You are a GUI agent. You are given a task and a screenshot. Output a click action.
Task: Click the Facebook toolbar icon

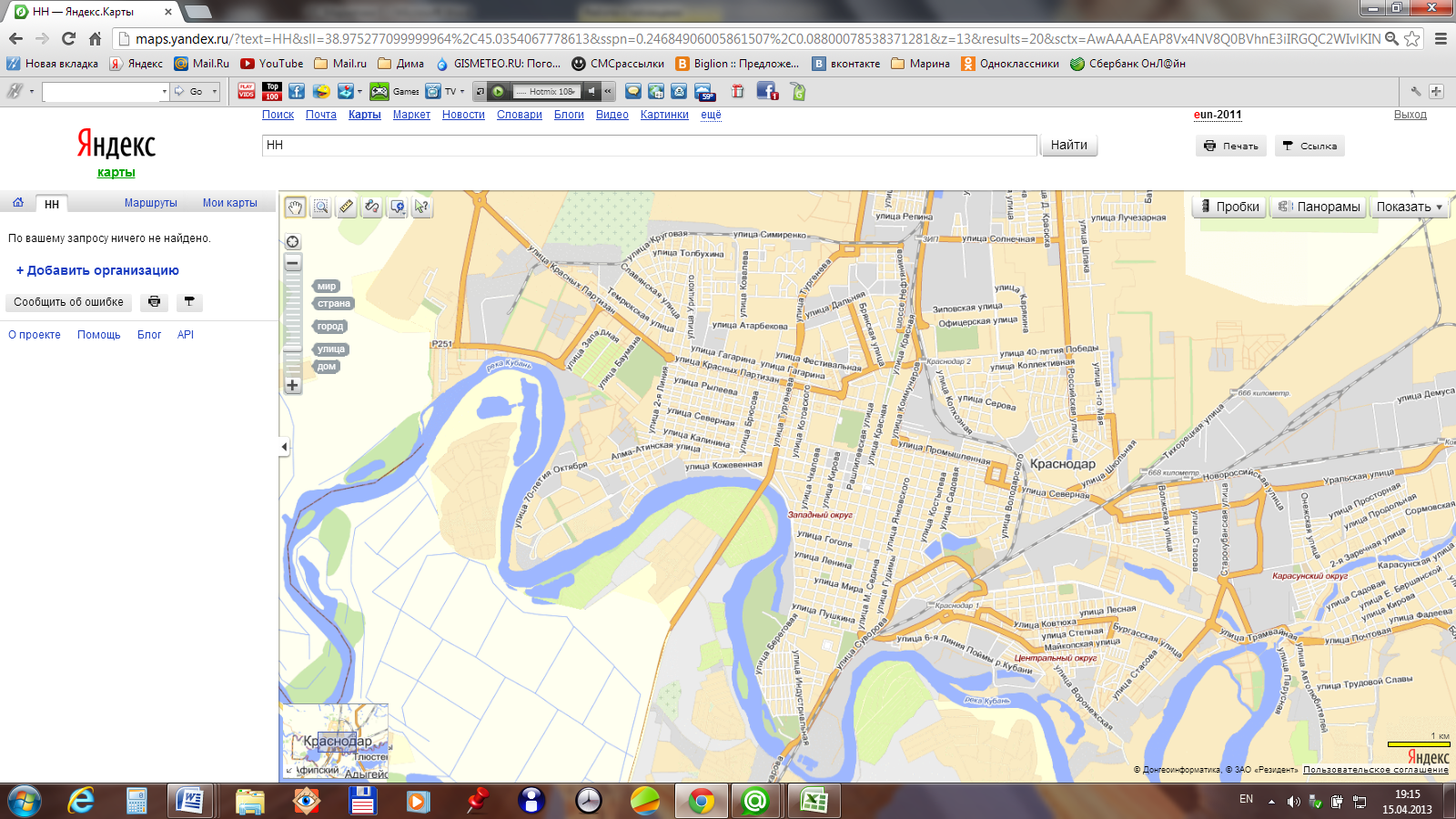coord(297,91)
